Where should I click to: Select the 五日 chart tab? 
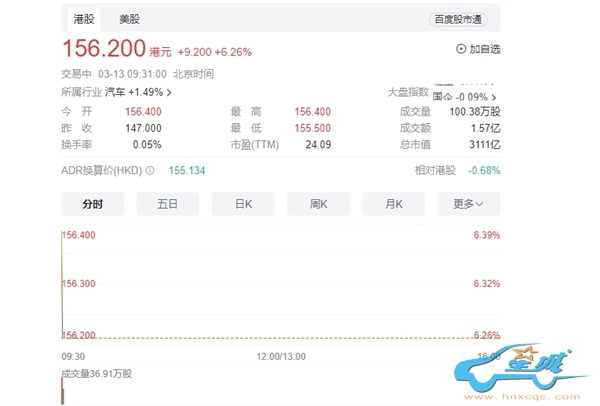coord(168,204)
